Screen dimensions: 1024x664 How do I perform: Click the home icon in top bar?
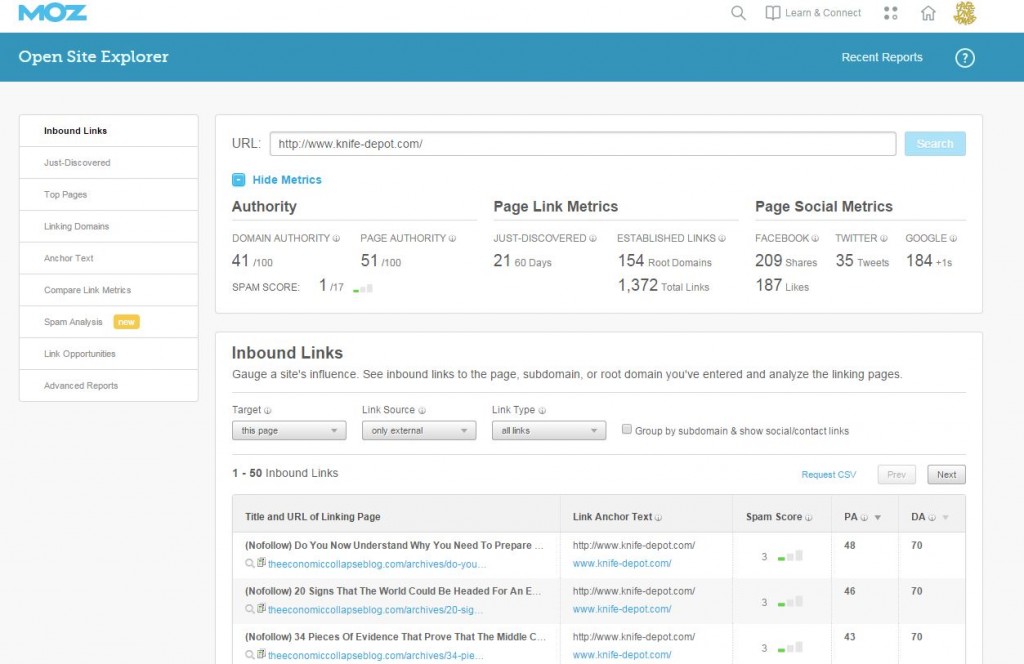tap(928, 13)
